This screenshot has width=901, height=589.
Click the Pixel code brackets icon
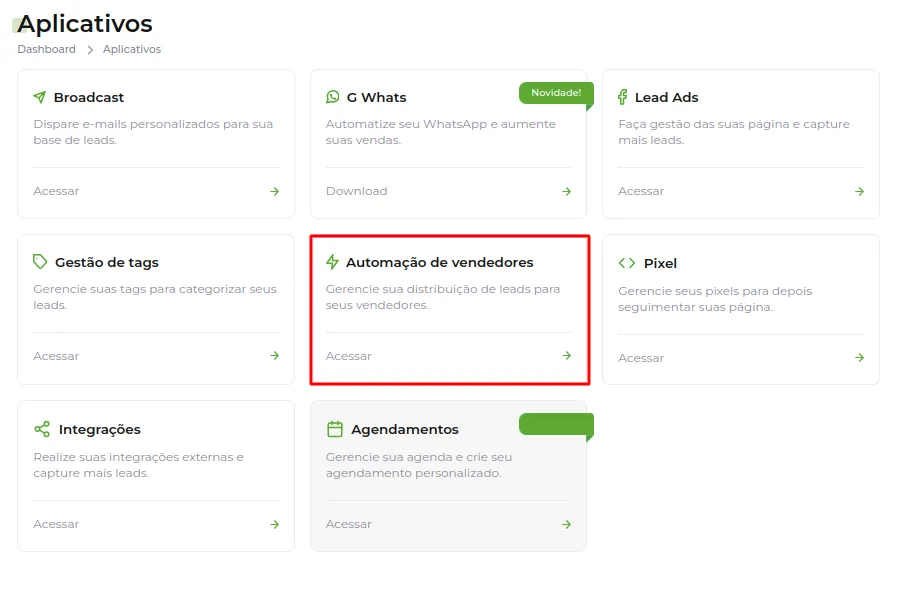[x=627, y=263]
